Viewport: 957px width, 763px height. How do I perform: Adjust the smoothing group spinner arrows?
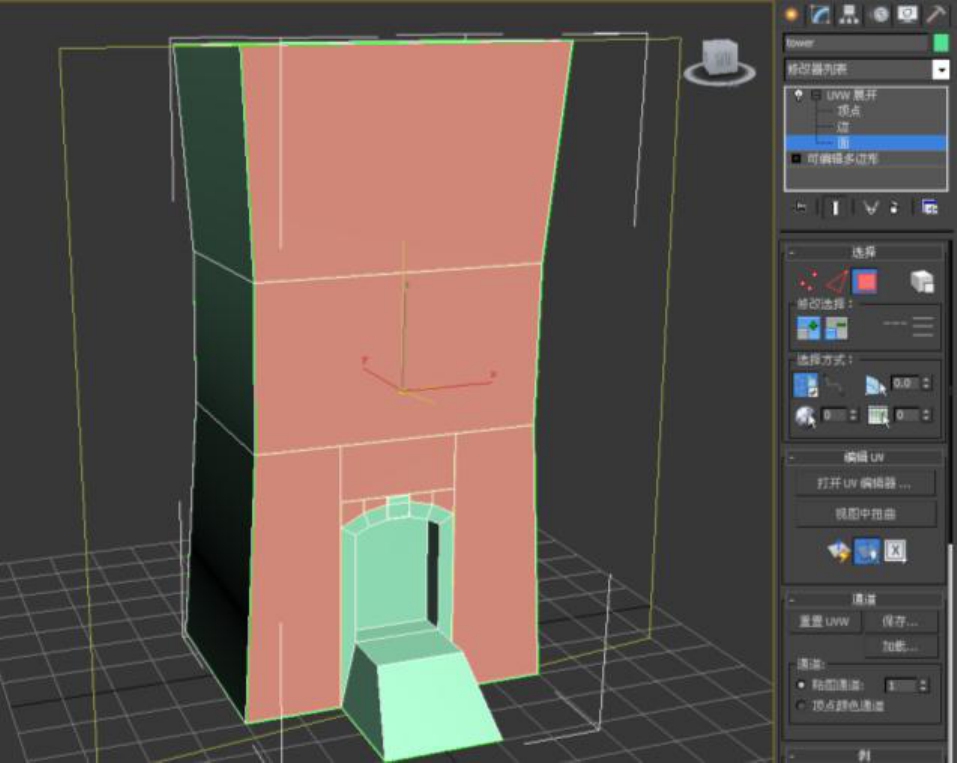pos(926,415)
